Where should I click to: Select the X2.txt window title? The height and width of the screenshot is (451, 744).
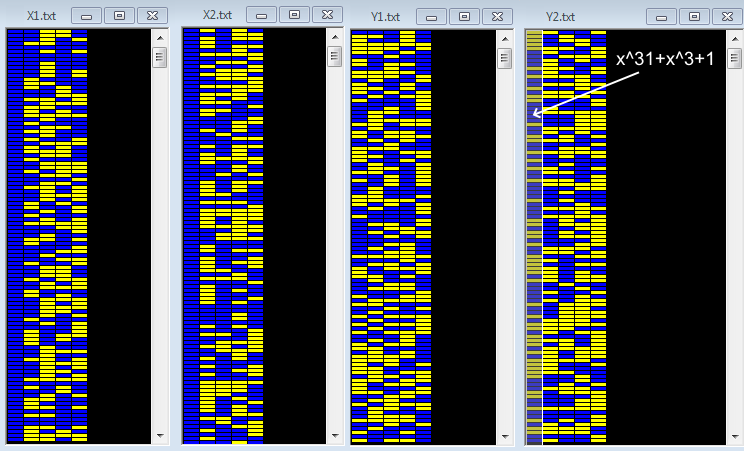pyautogui.click(x=217, y=15)
